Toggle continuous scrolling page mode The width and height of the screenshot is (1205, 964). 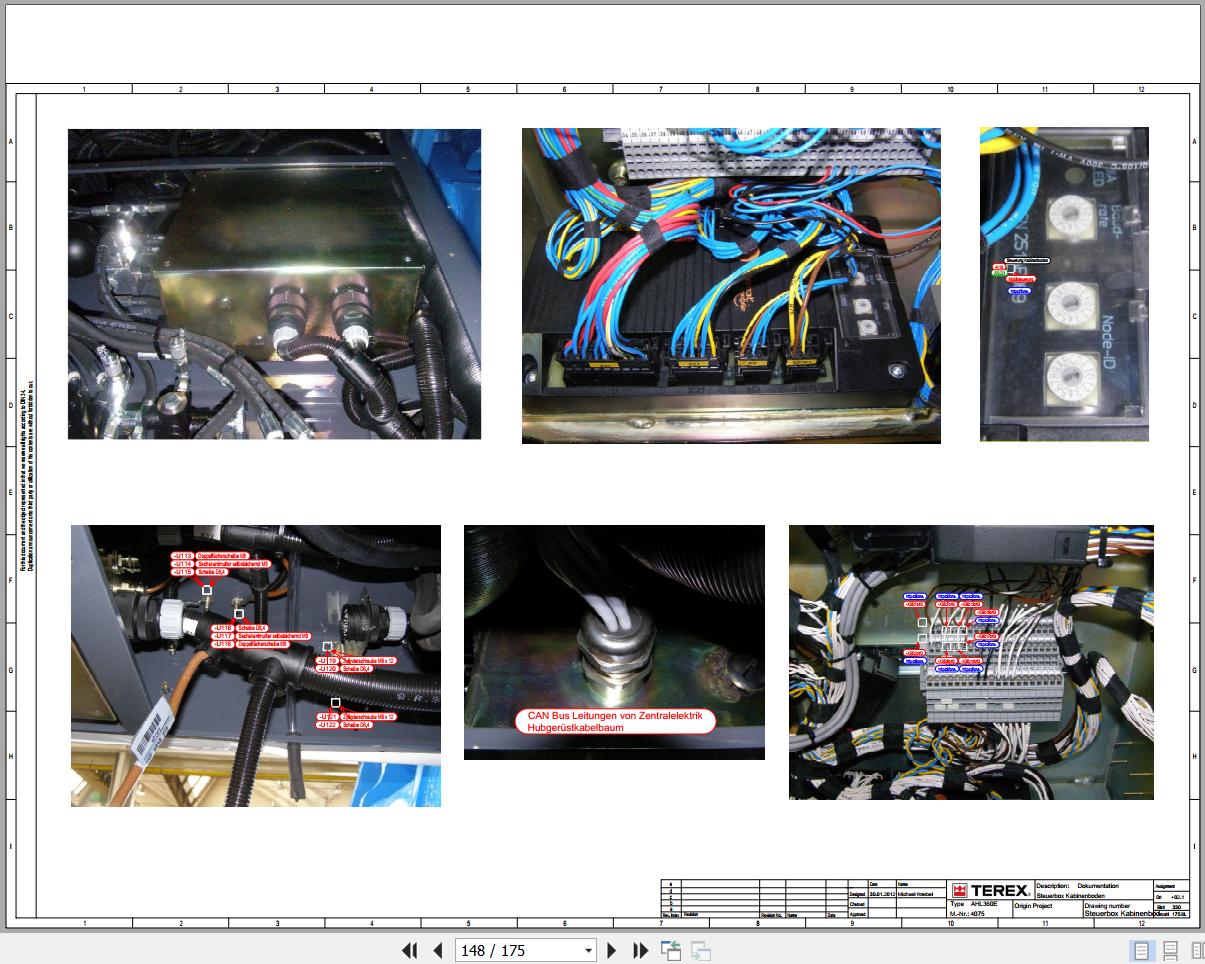[x=1170, y=951]
